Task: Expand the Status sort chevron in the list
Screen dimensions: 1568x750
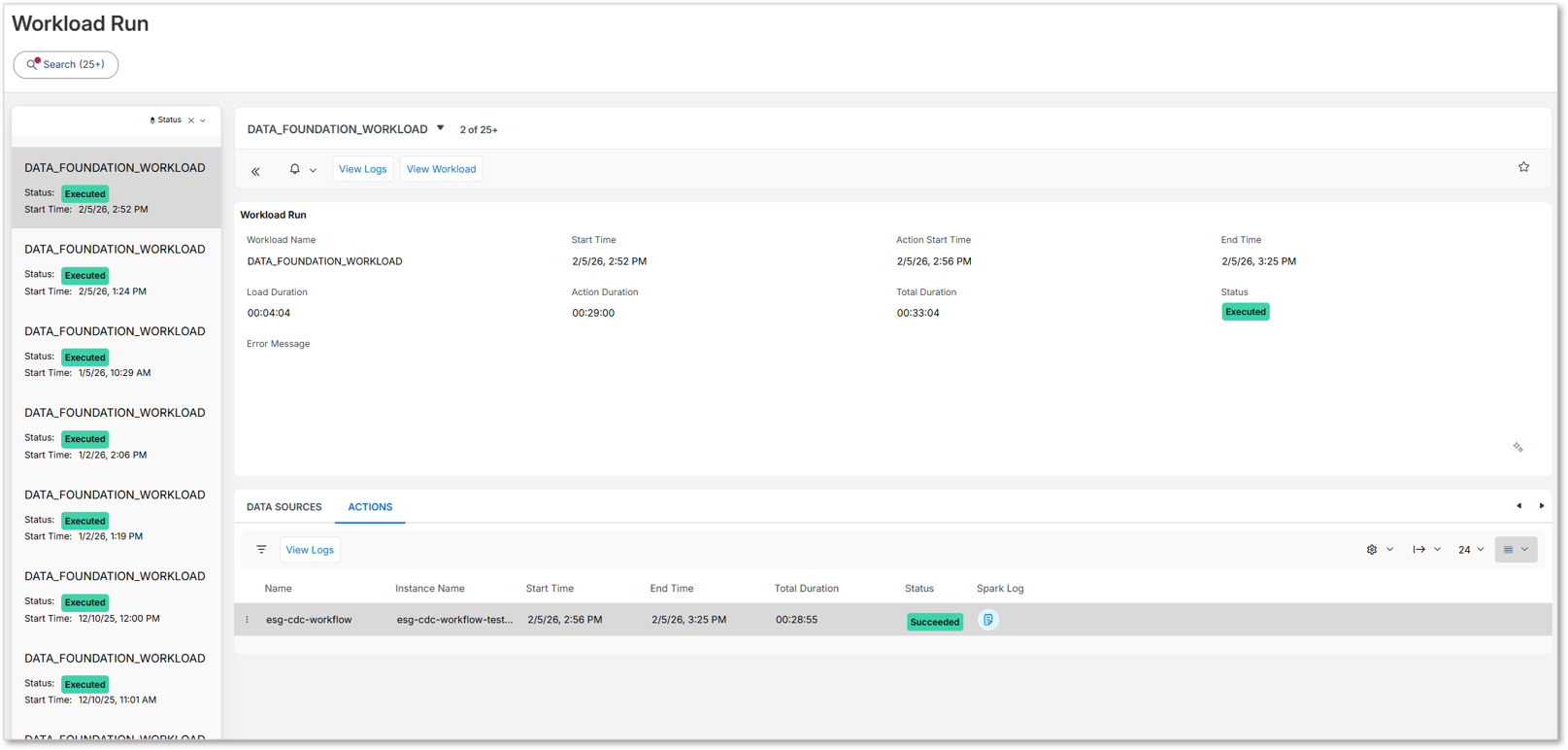Action: [203, 120]
